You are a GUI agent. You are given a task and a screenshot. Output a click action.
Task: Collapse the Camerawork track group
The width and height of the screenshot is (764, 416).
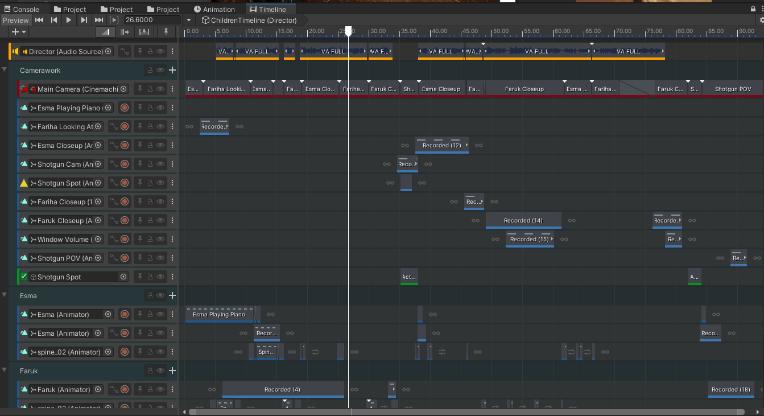[x=4, y=70]
